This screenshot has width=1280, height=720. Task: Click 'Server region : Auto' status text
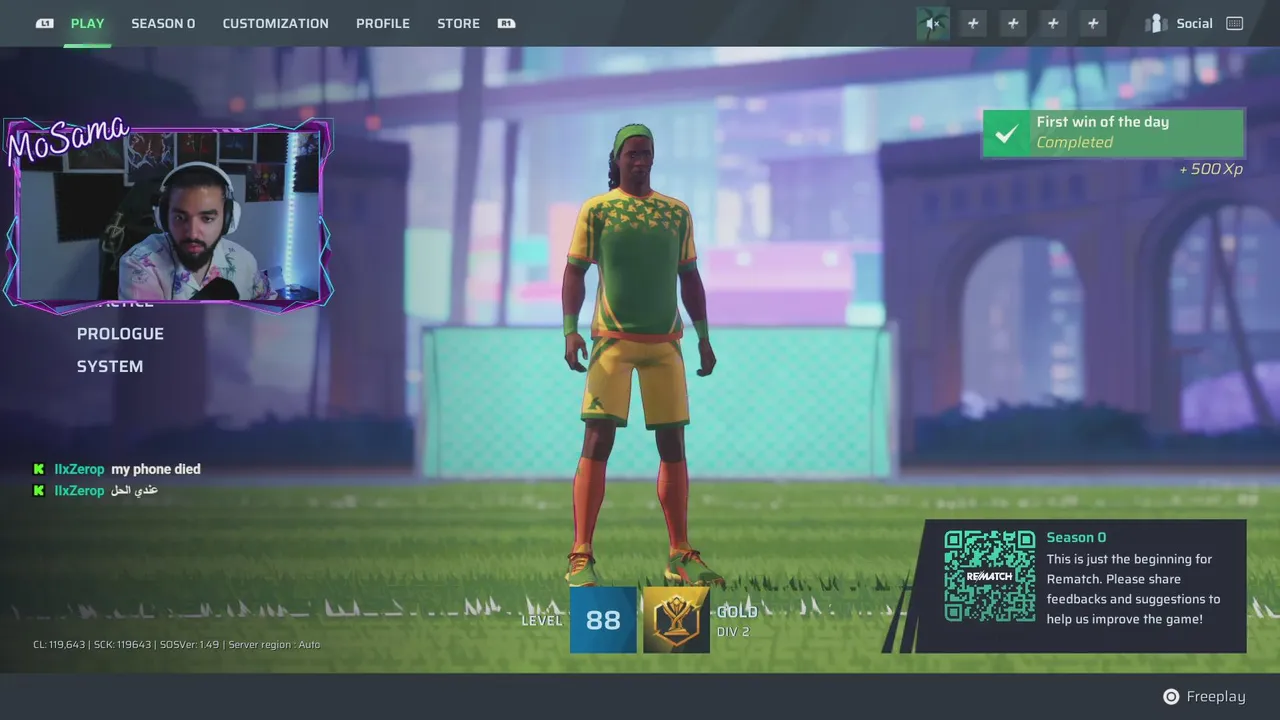pos(275,645)
